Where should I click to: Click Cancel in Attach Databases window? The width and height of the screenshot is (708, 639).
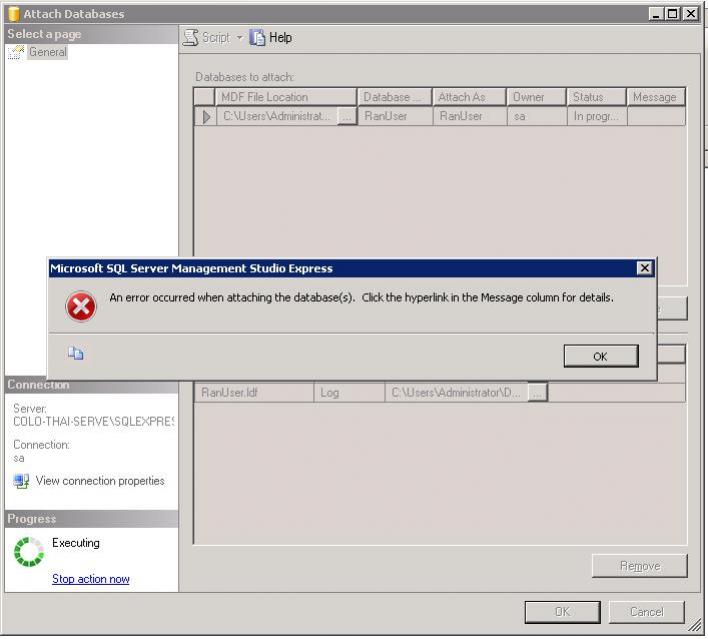[x=647, y=612]
